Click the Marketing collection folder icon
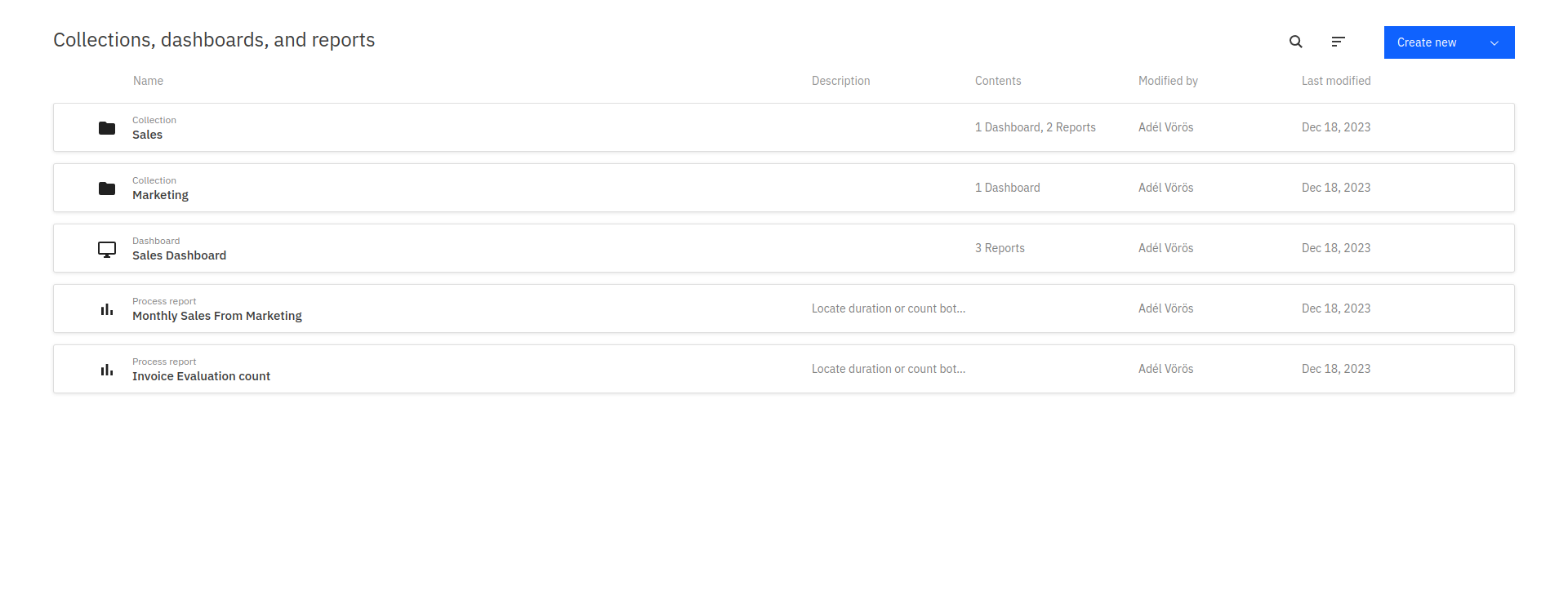Image resolution: width=1568 pixels, height=599 pixels. [x=107, y=189]
